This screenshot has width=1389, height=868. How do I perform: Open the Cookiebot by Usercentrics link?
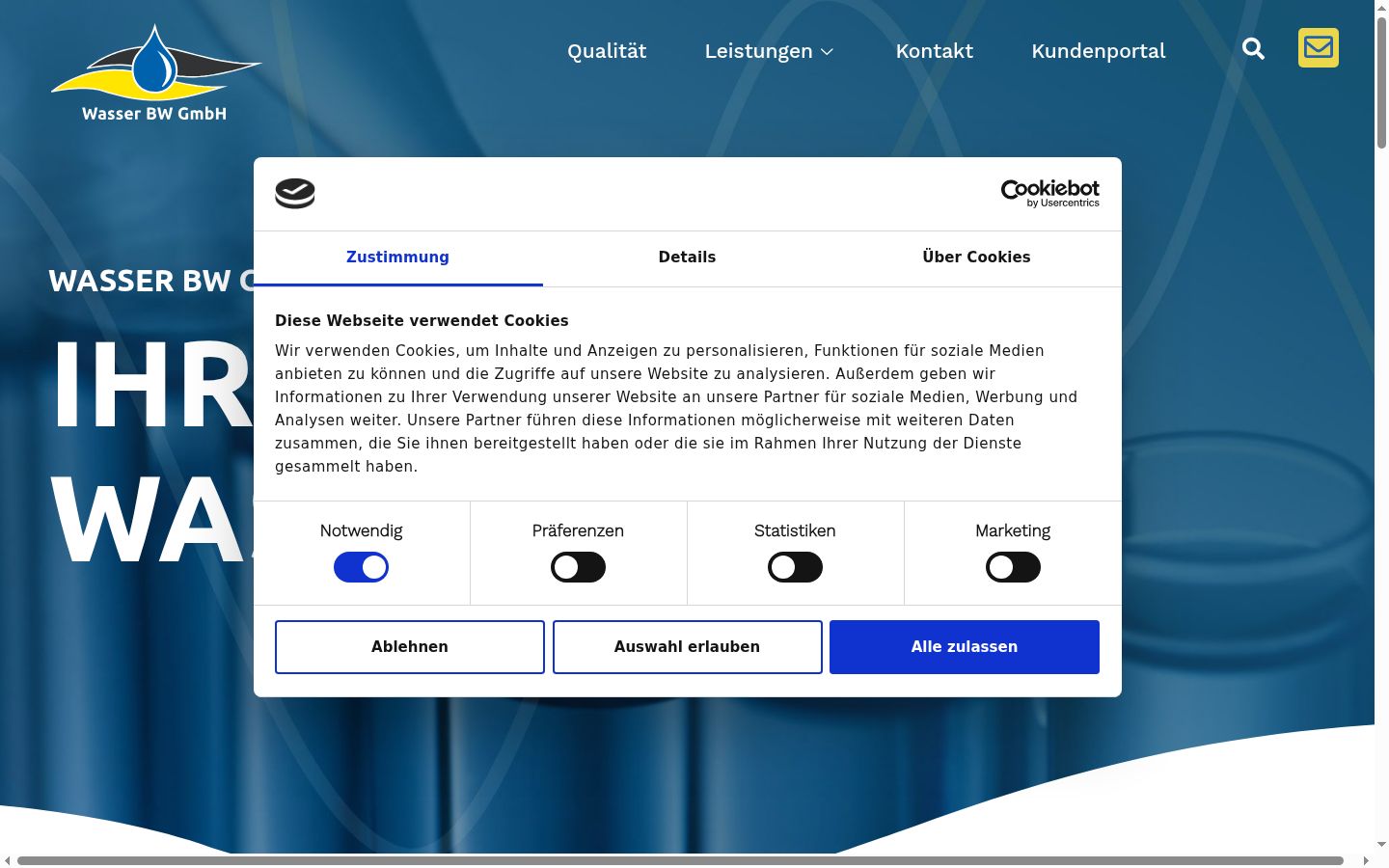[x=1050, y=193]
